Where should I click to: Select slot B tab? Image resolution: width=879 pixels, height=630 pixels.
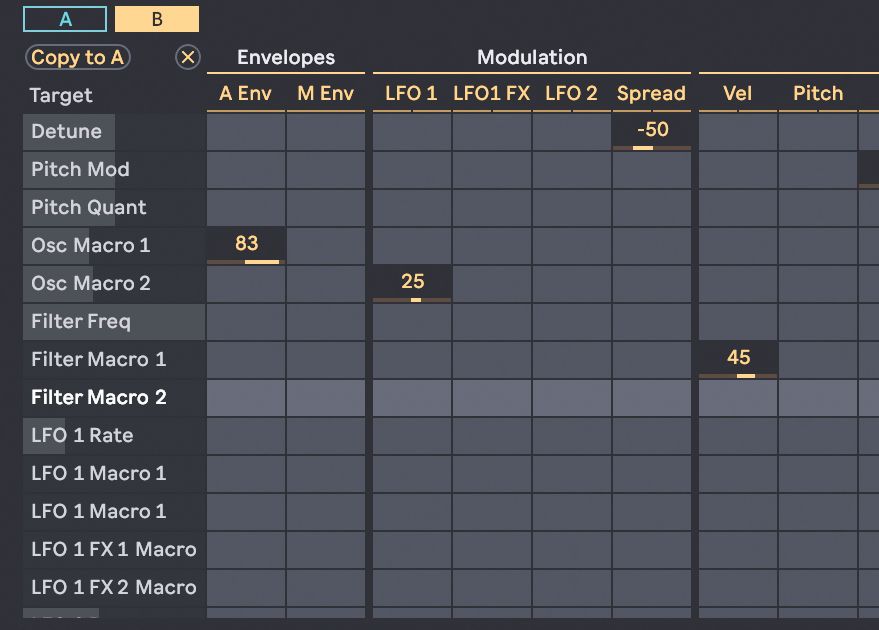tap(157, 19)
